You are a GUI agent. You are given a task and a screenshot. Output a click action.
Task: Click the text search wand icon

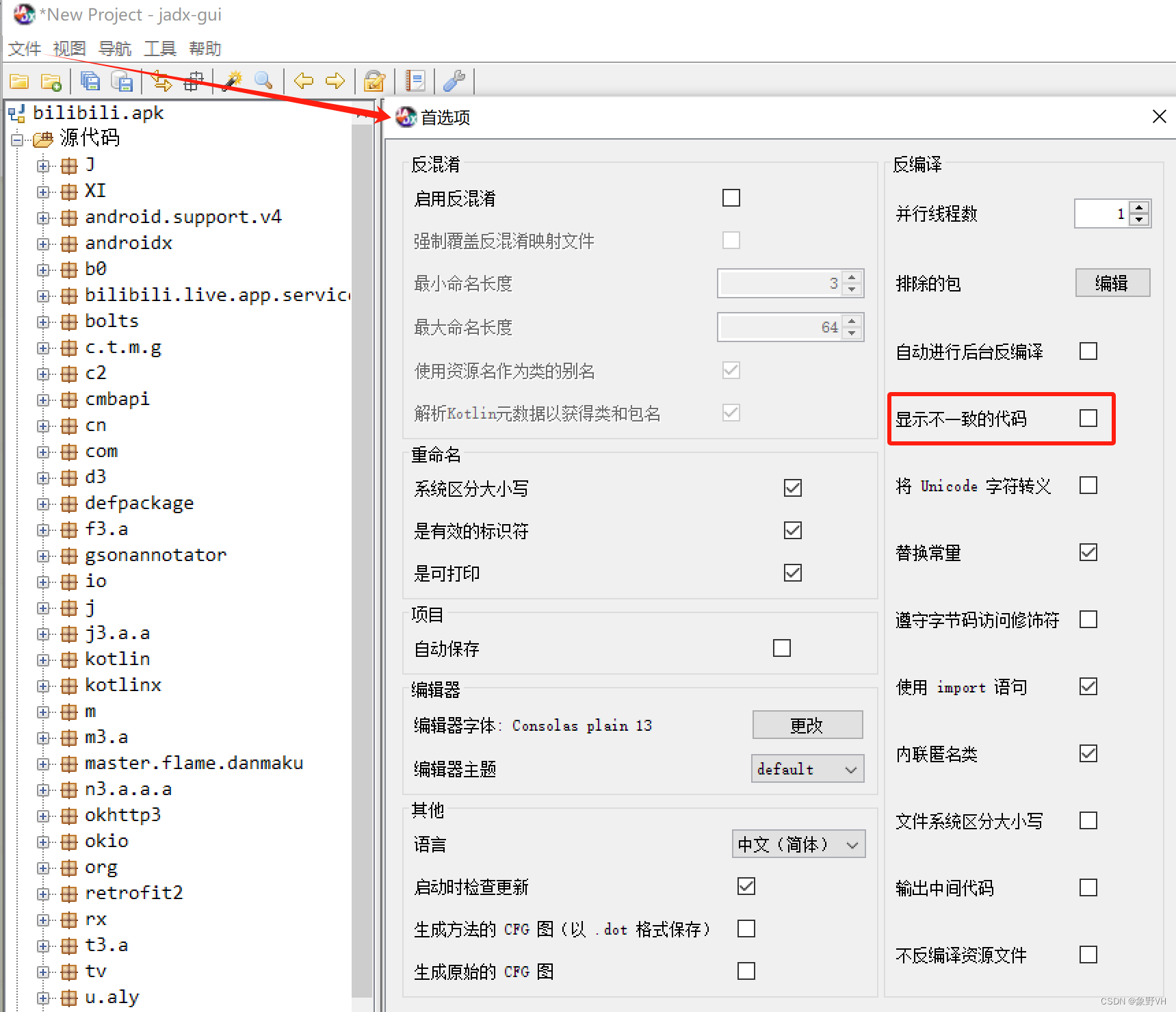(233, 81)
